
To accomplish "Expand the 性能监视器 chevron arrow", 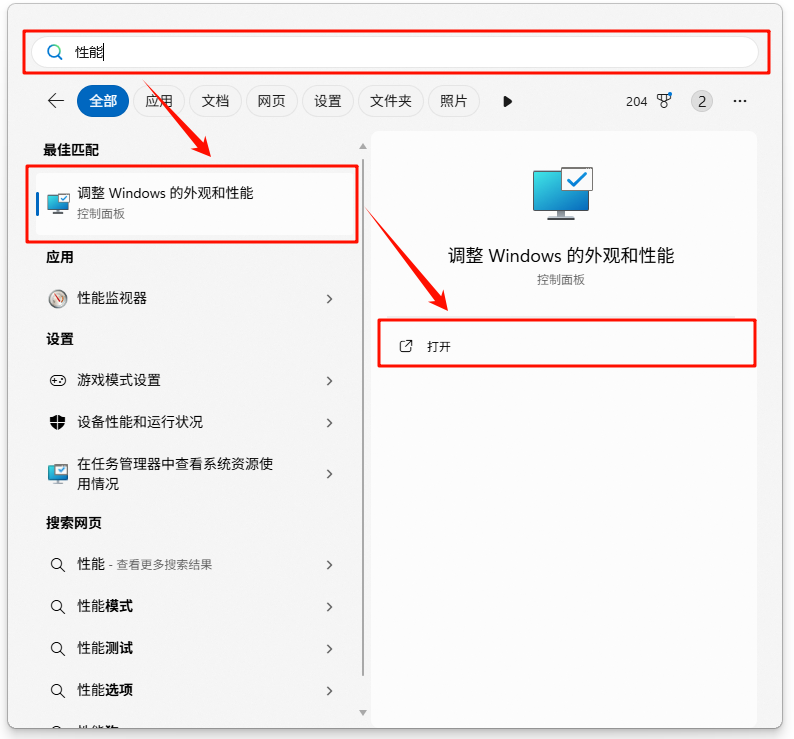I will click(x=329, y=299).
